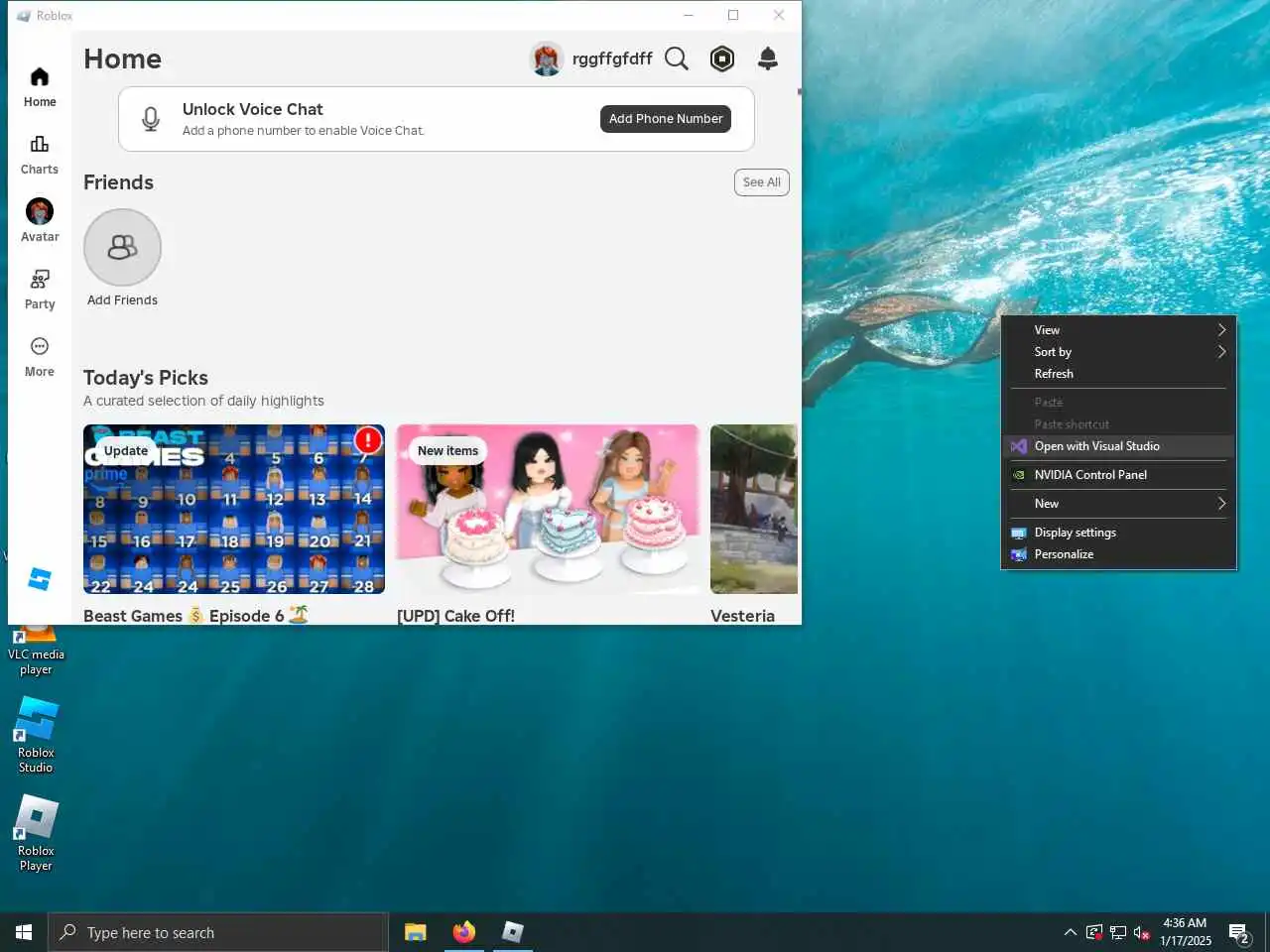Expand the Sort by submenu
This screenshot has width=1270, height=952.
[x=1119, y=352]
